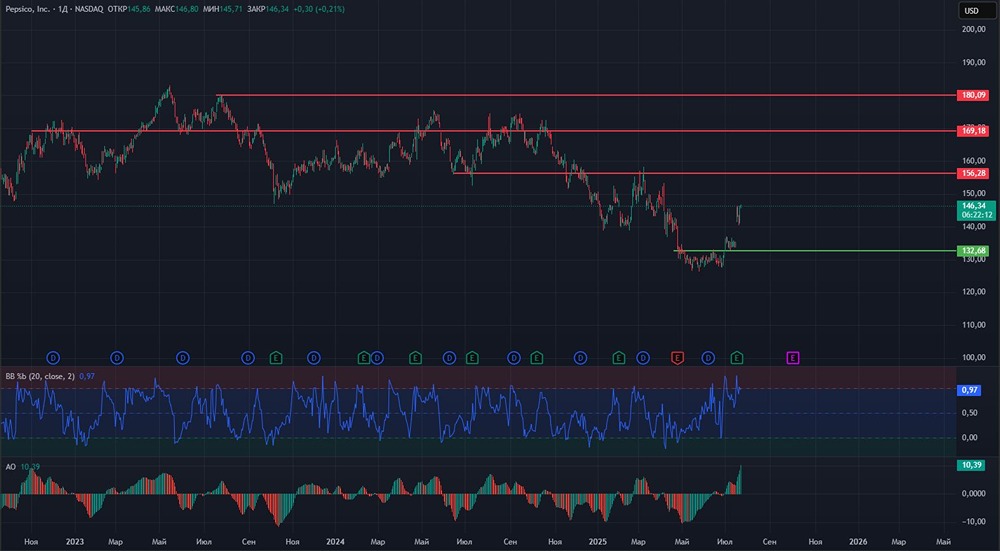
Task: Click the leftmost green earnings E marker
Action: coord(275,357)
